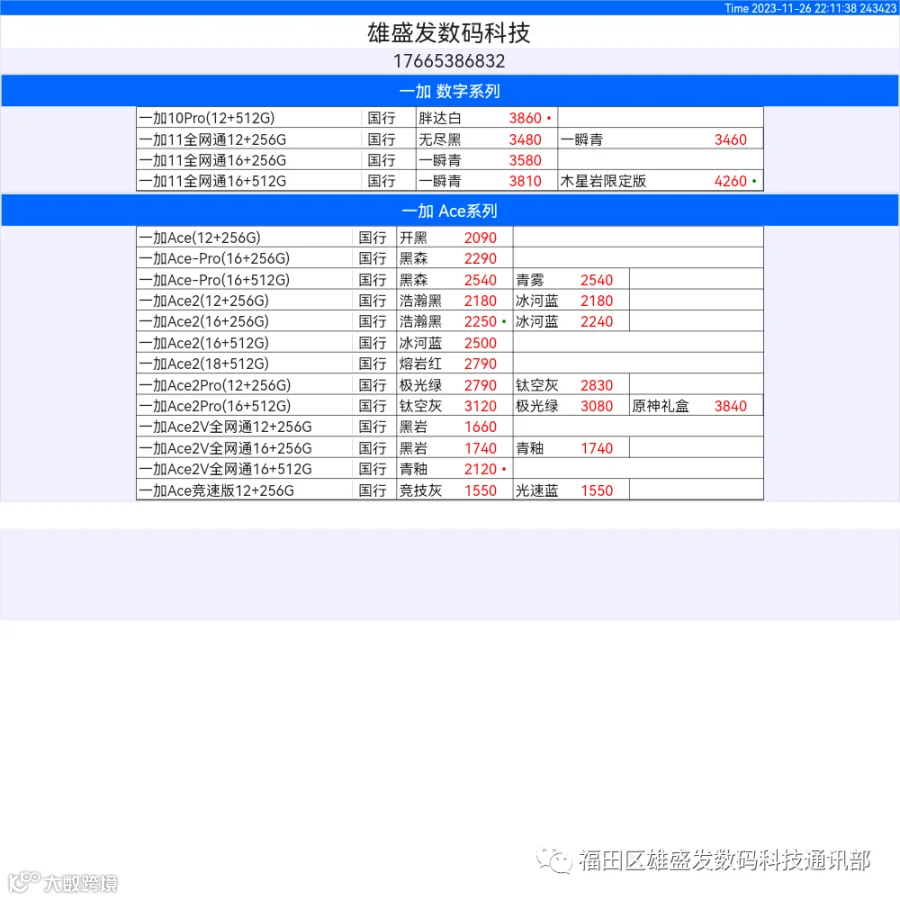Screen dimensions: 900x900
Task: Click the model name 一加10Pro(12+512G)
Action: pyautogui.click(x=207, y=118)
